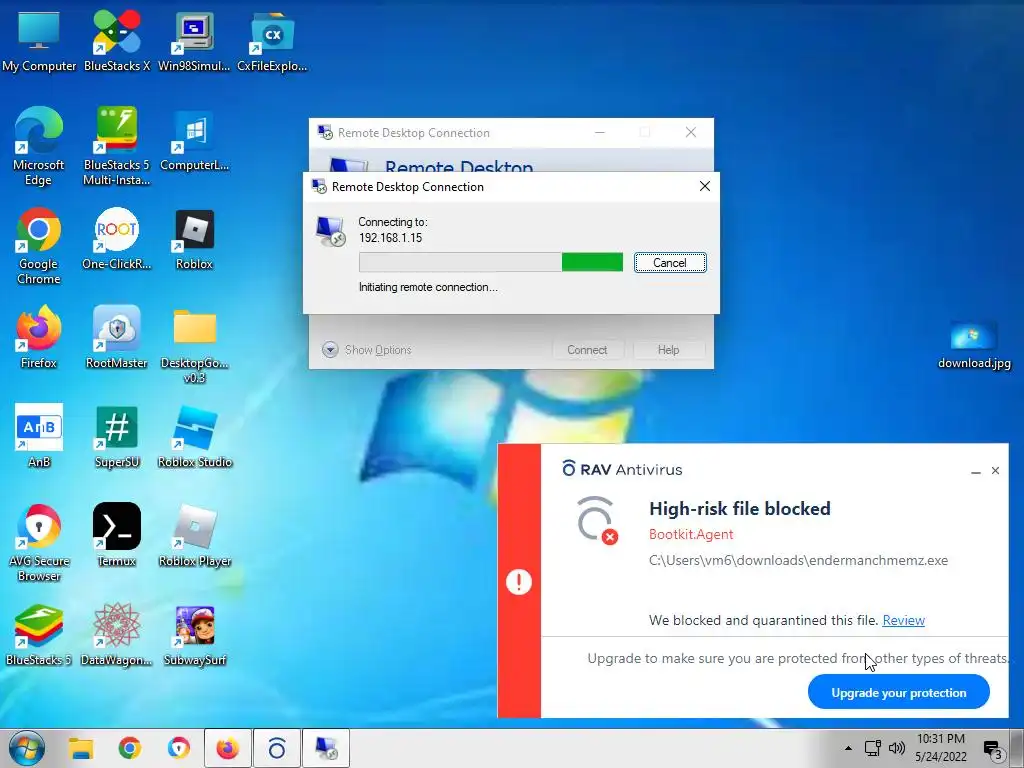Select the DataWagon desktop shortcut
The height and width of the screenshot is (768, 1024).
tap(117, 635)
